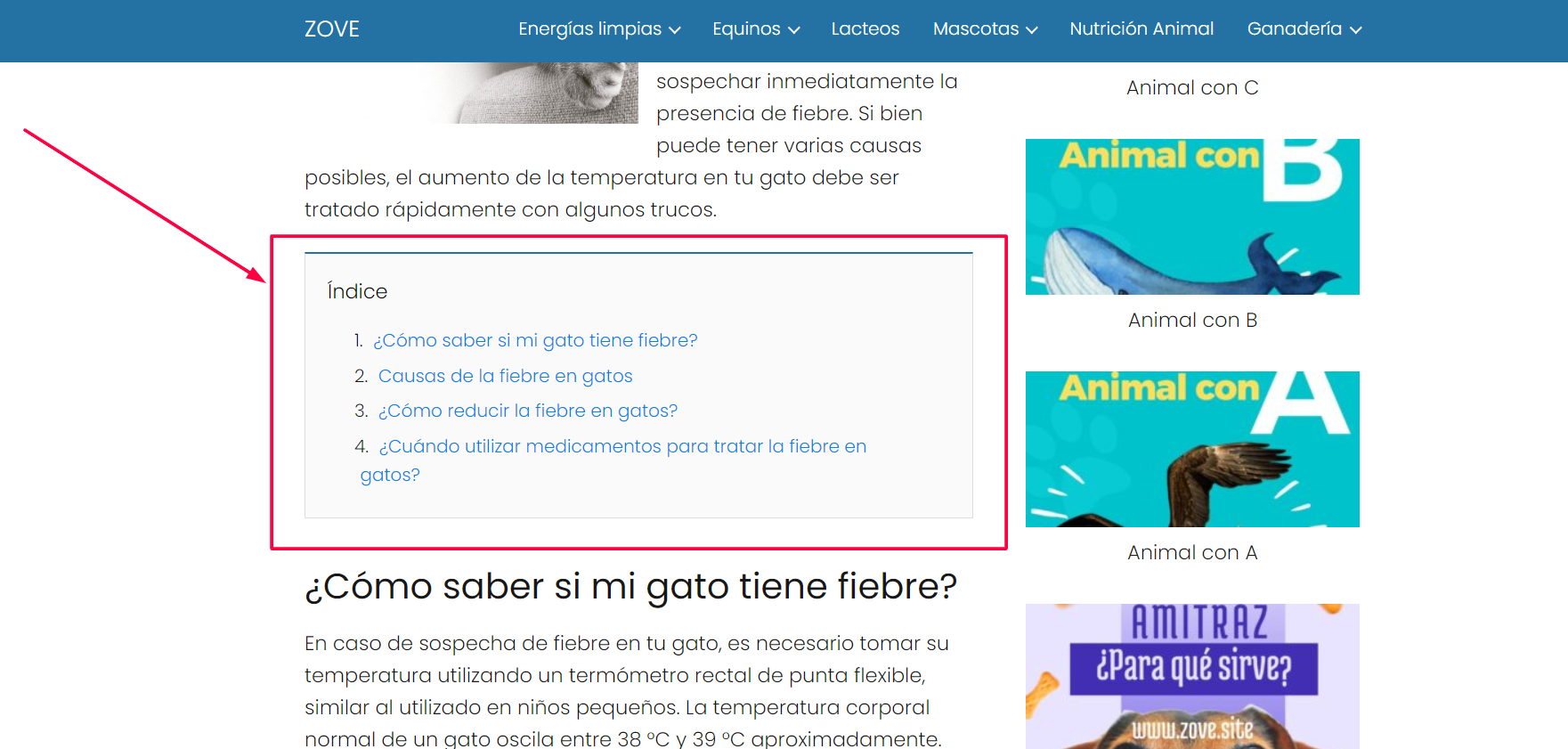The width and height of the screenshot is (1568, 749).
Task: Open the Animal con B text link
Action: point(1192,320)
